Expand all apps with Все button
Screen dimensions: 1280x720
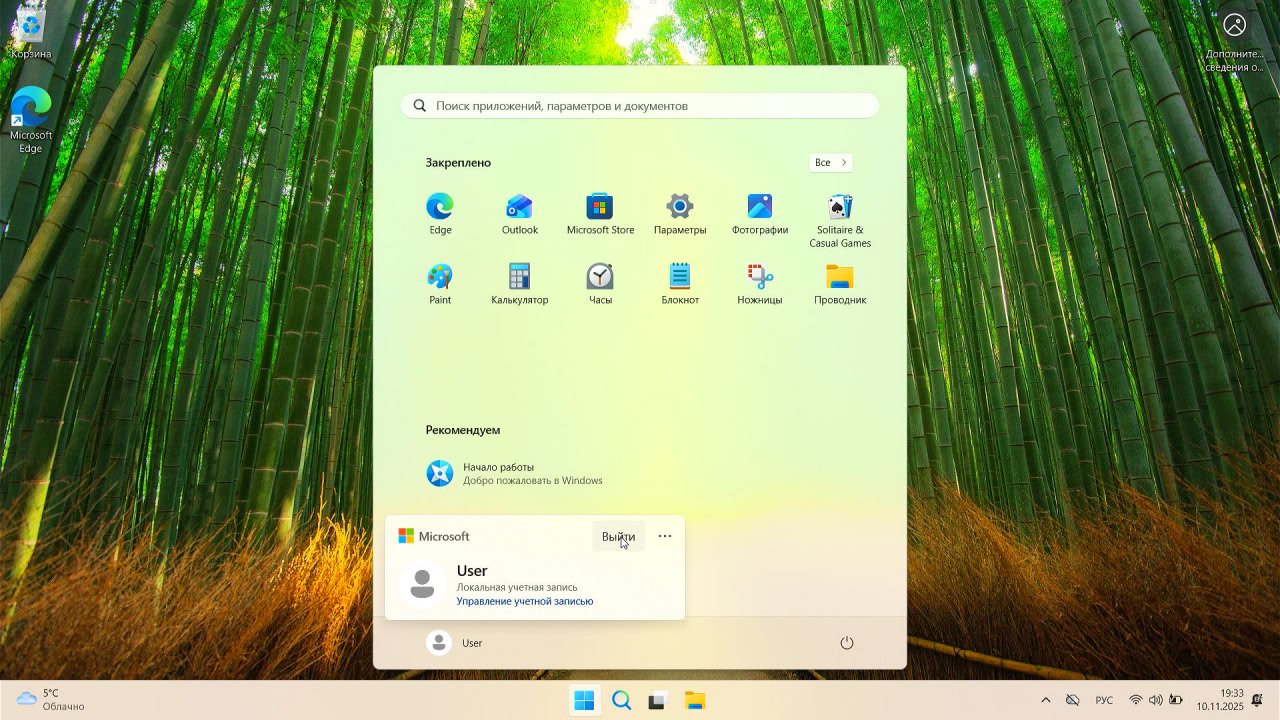[x=830, y=163]
